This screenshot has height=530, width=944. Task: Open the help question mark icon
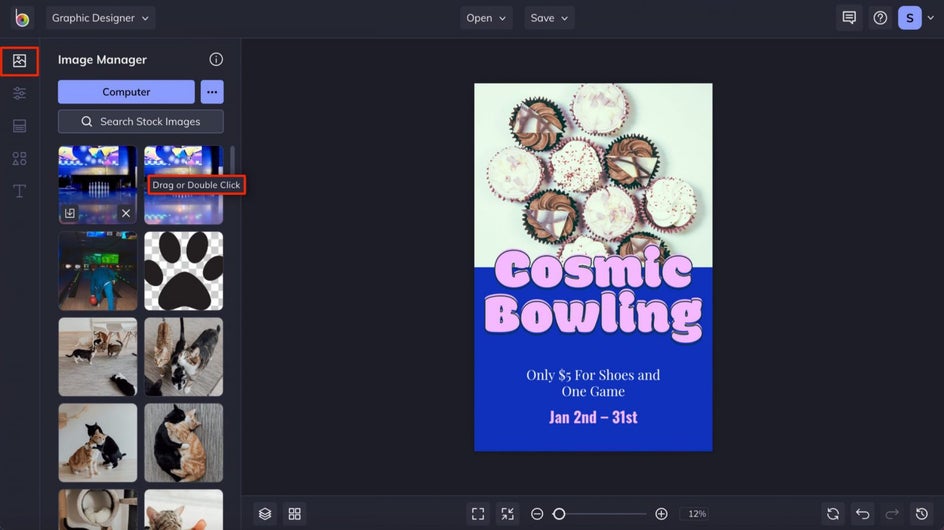tap(880, 18)
